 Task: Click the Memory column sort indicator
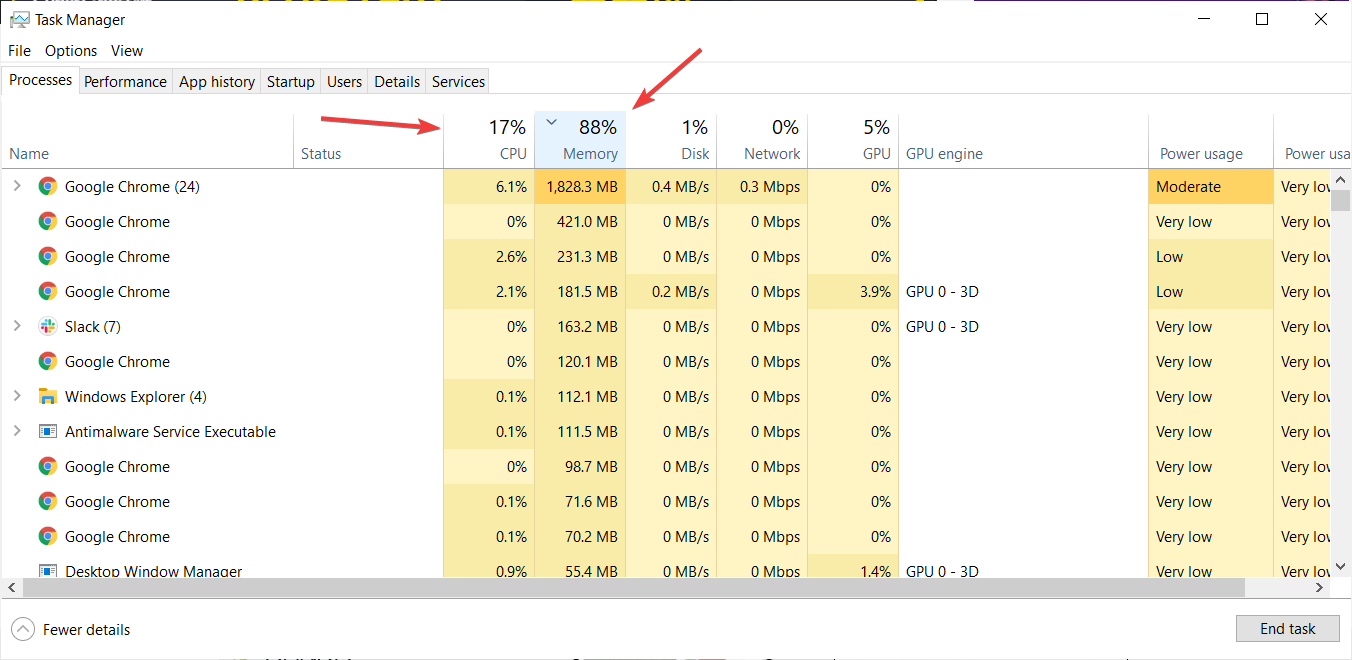point(551,121)
